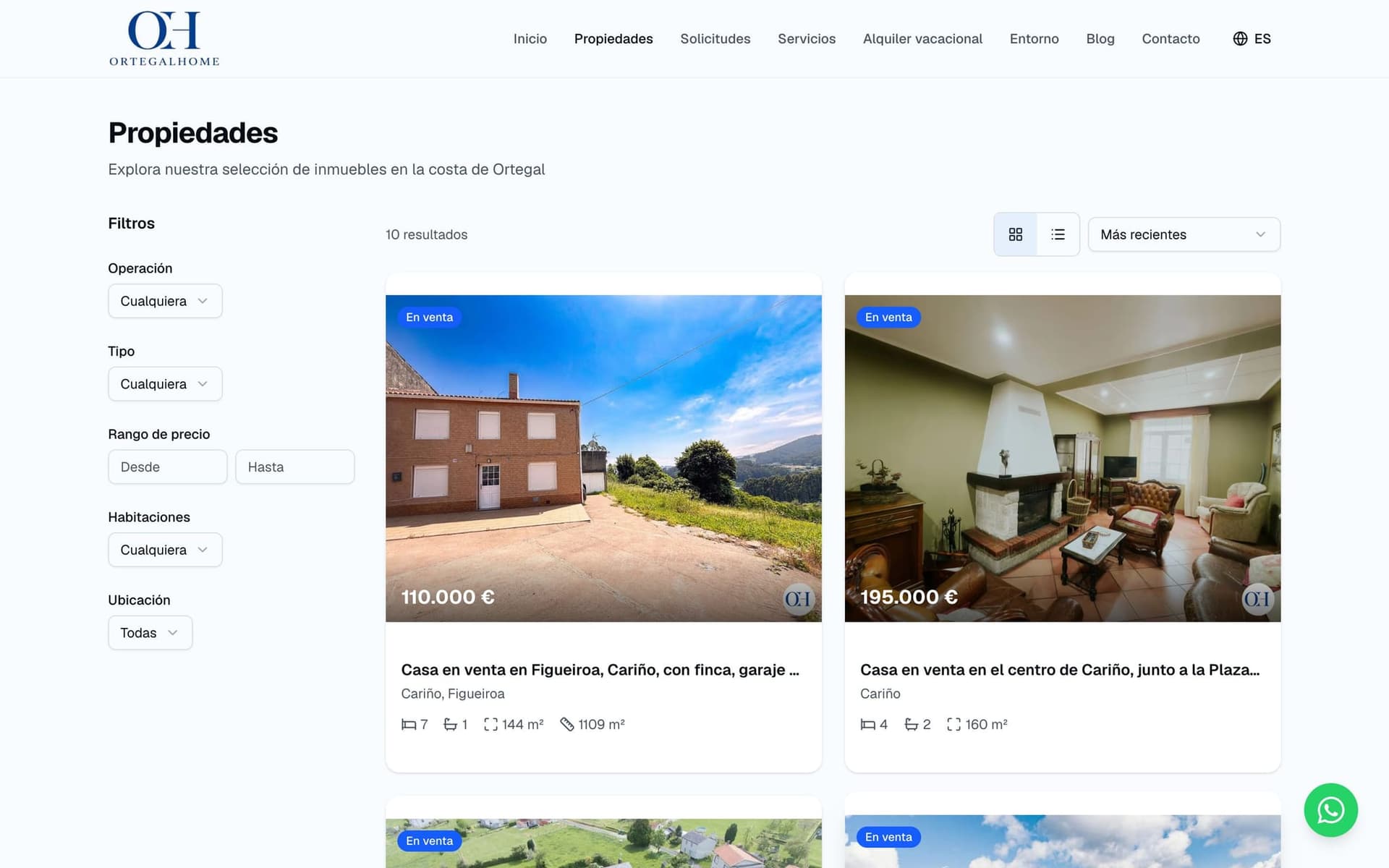
Task: Open listing titled Casa en venta en Figueiroa
Action: [x=600, y=670]
